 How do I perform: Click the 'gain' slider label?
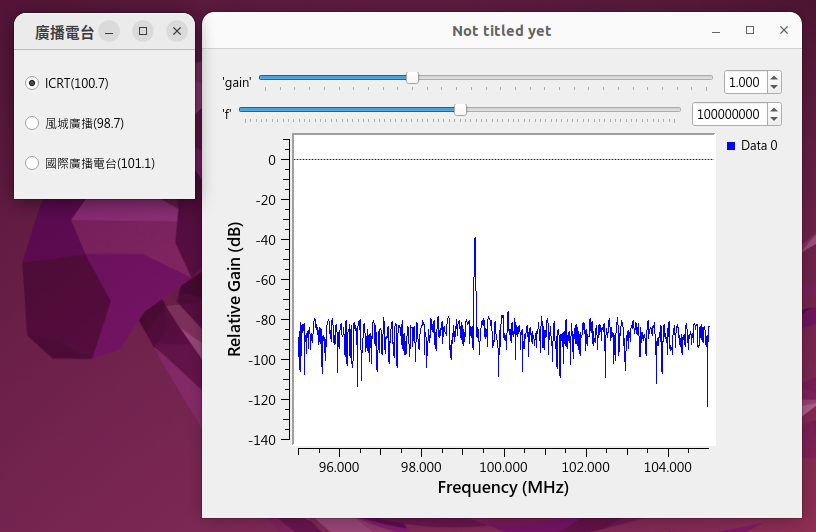pyautogui.click(x=237, y=82)
